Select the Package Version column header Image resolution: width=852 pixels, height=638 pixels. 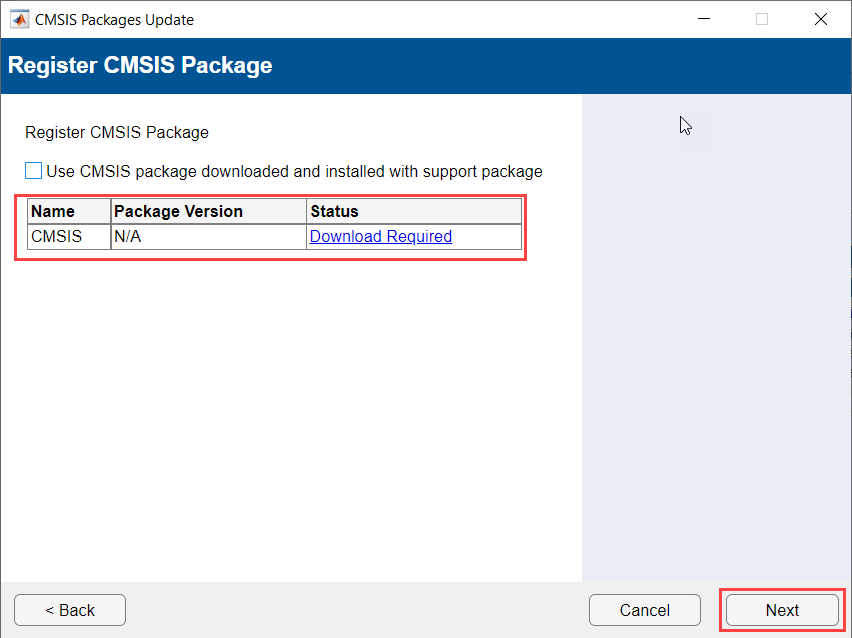pos(208,211)
